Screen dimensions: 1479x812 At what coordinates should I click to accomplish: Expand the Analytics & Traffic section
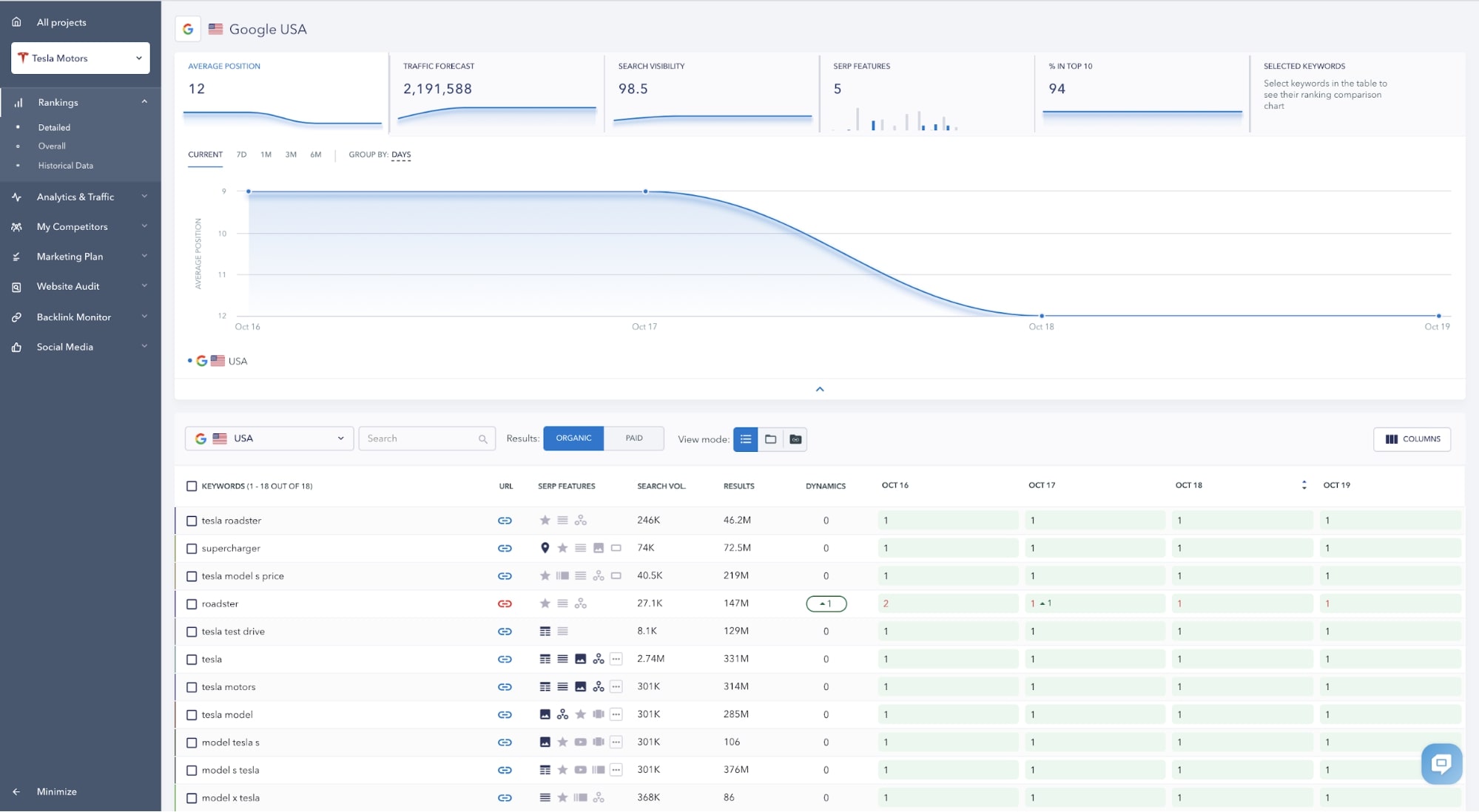point(144,197)
